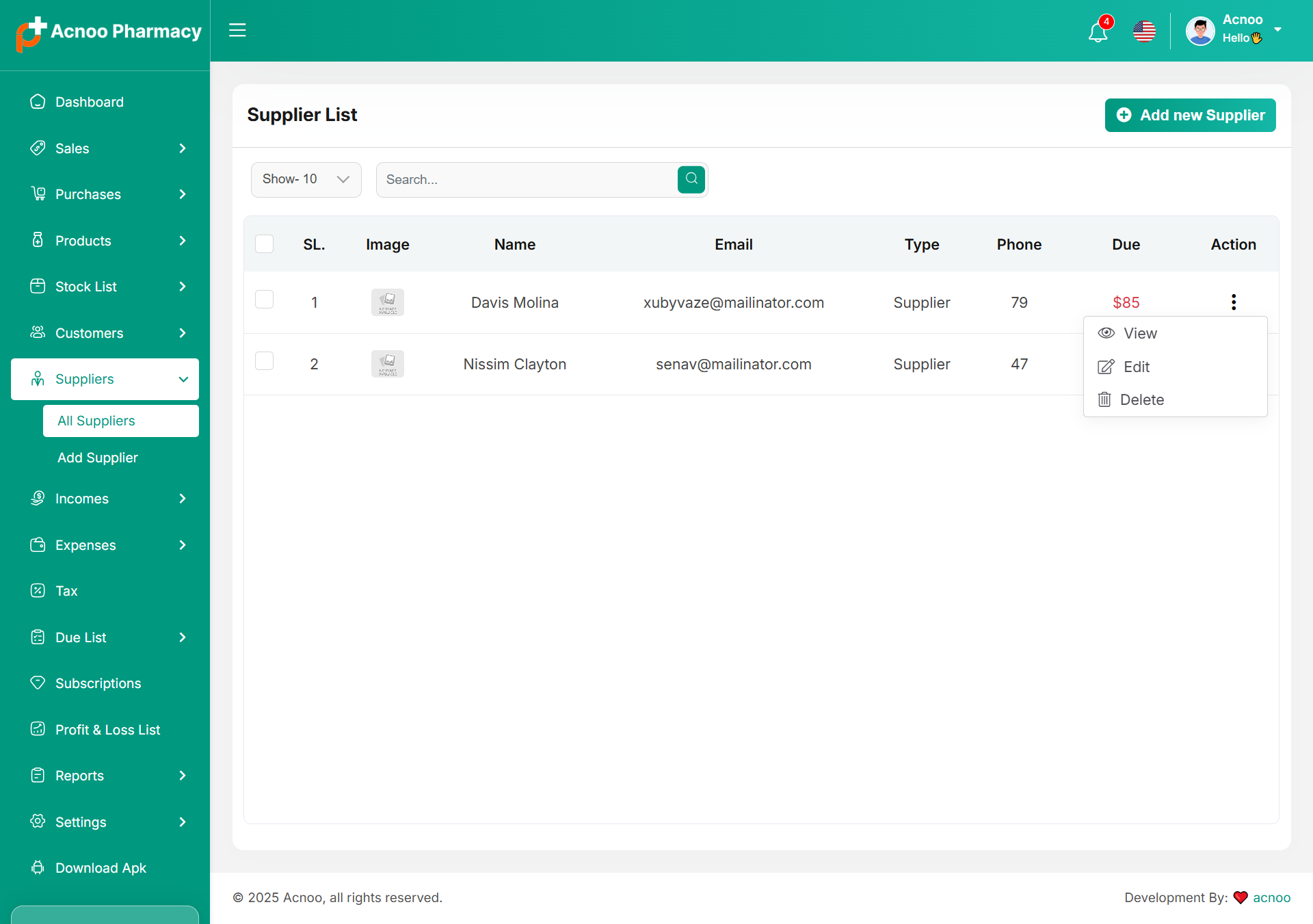Toggle the select-all checkbox in table header

coord(264,244)
